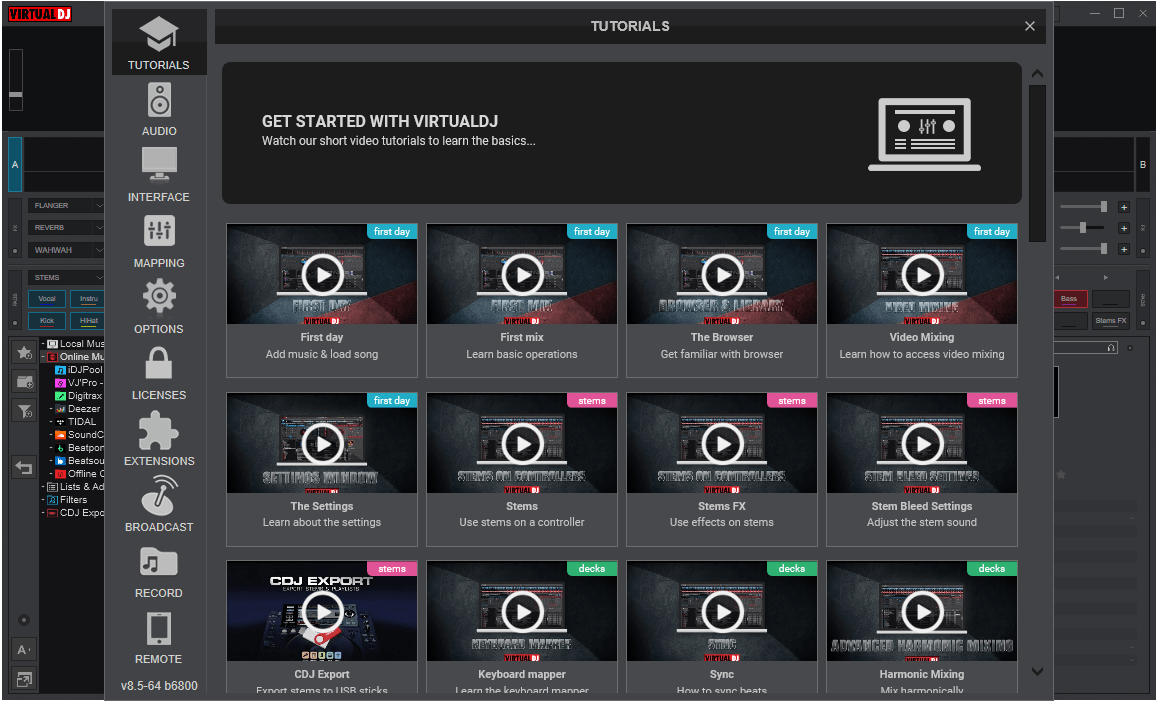Click the top effect slider on right deck
Screen dimensions: 1157x701
pyautogui.click(x=1084, y=207)
